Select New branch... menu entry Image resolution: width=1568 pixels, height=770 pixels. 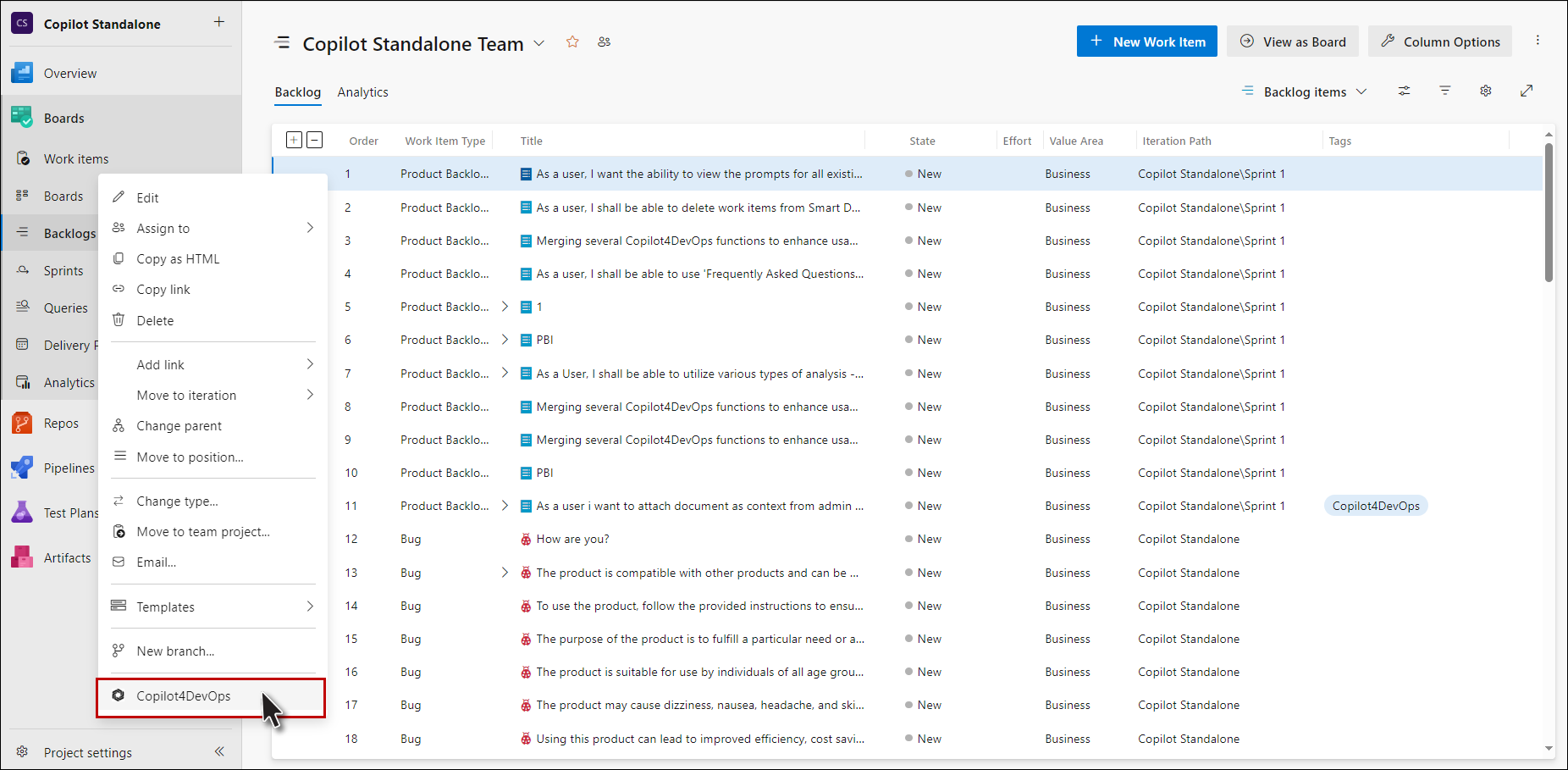click(x=213, y=651)
